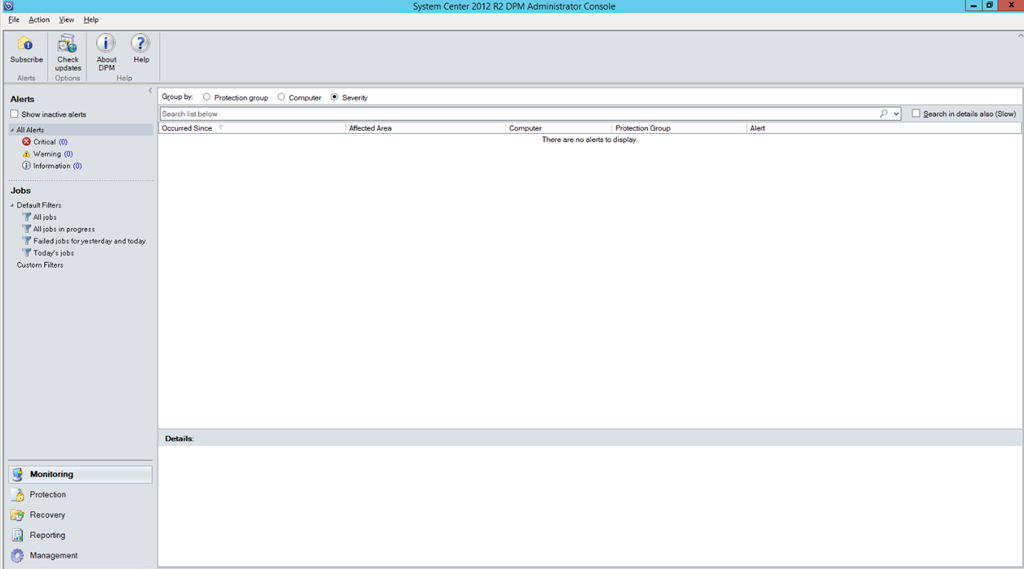Open the search box dropdown arrow
The image size is (1024, 569).
click(896, 114)
